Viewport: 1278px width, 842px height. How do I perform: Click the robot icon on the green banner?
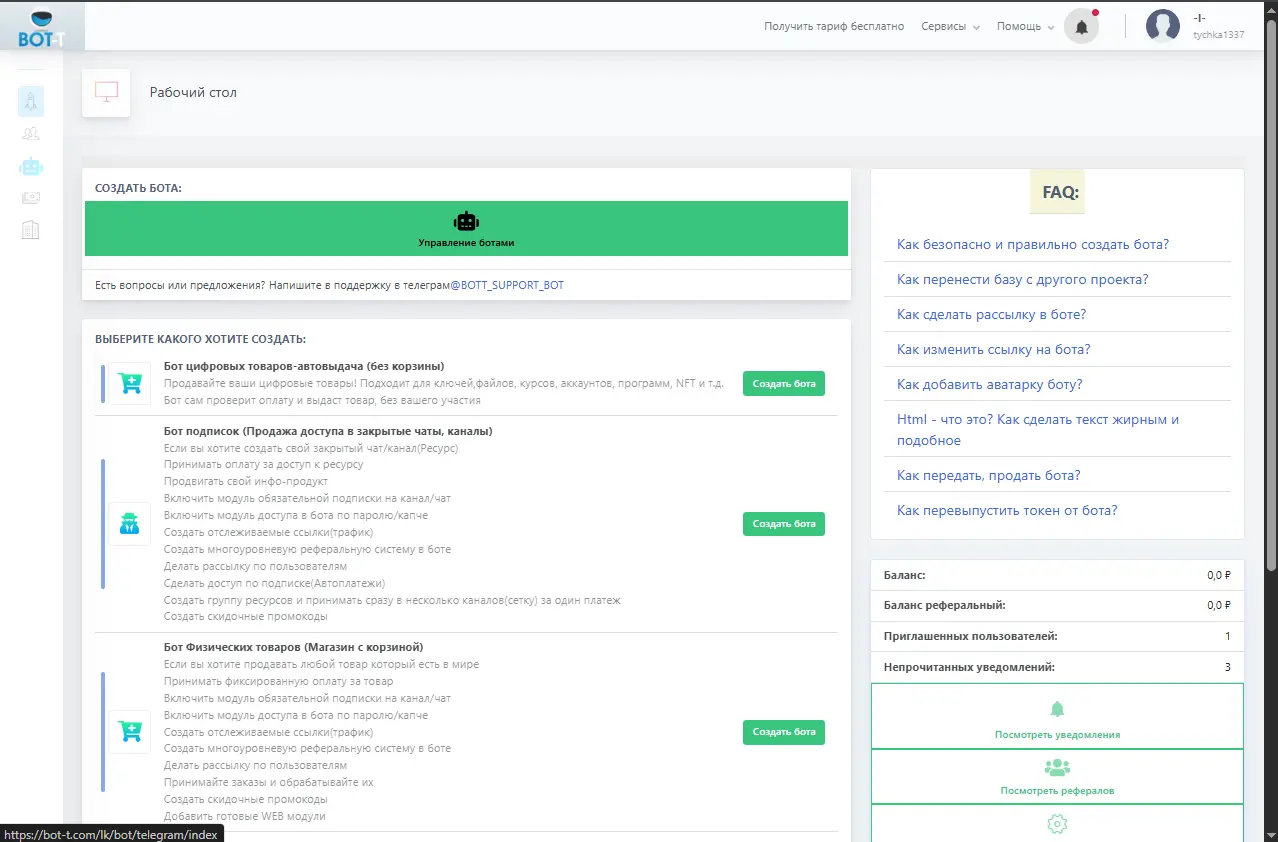pos(466,221)
